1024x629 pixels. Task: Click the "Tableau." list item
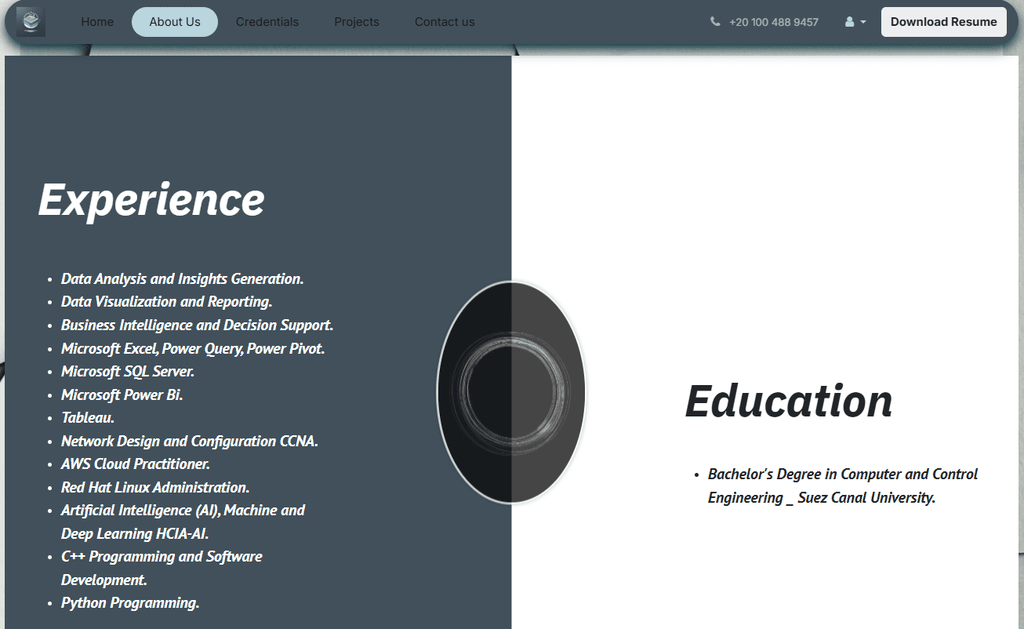pyautogui.click(x=88, y=418)
